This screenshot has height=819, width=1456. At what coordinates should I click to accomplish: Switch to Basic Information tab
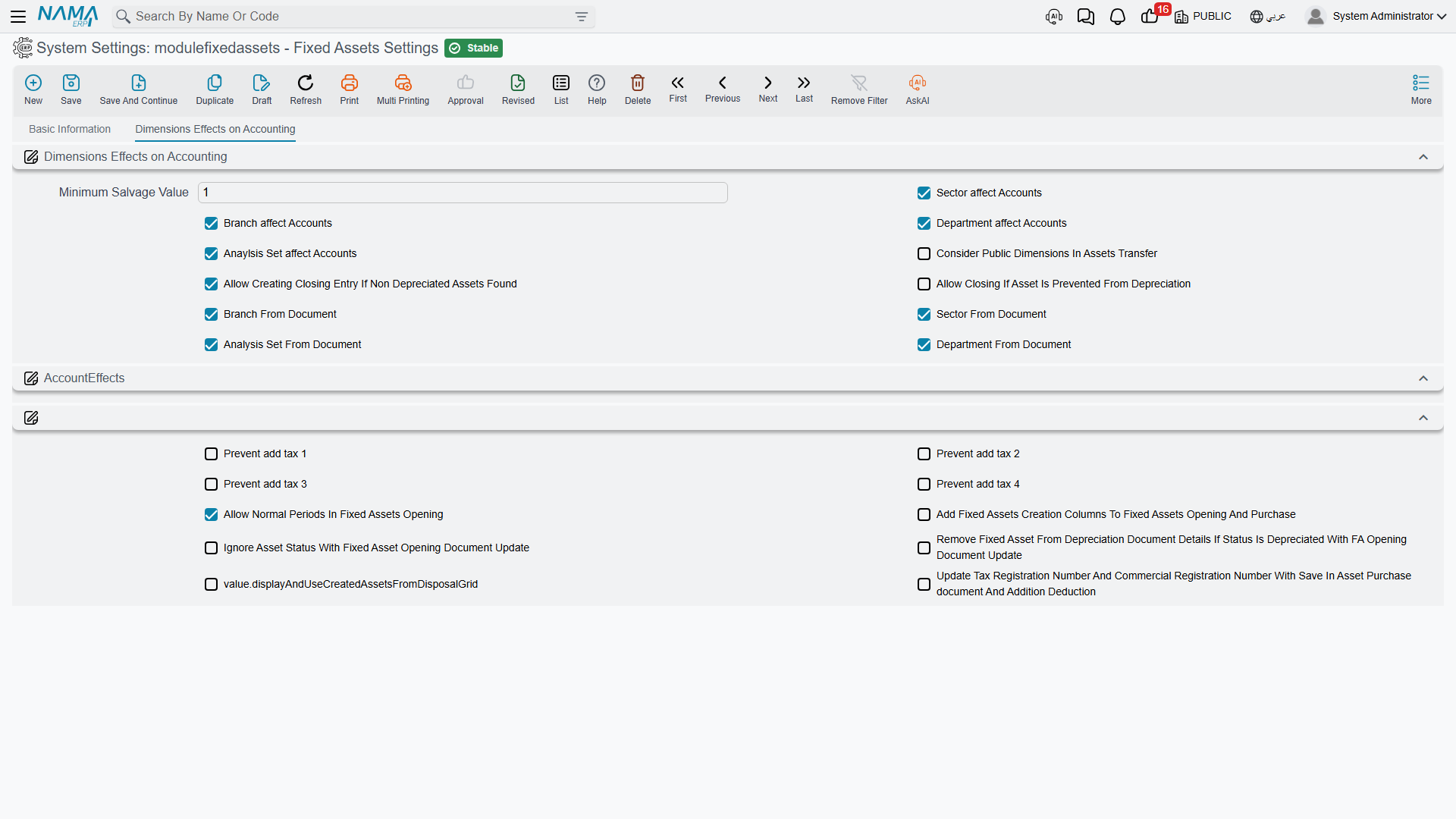70,130
